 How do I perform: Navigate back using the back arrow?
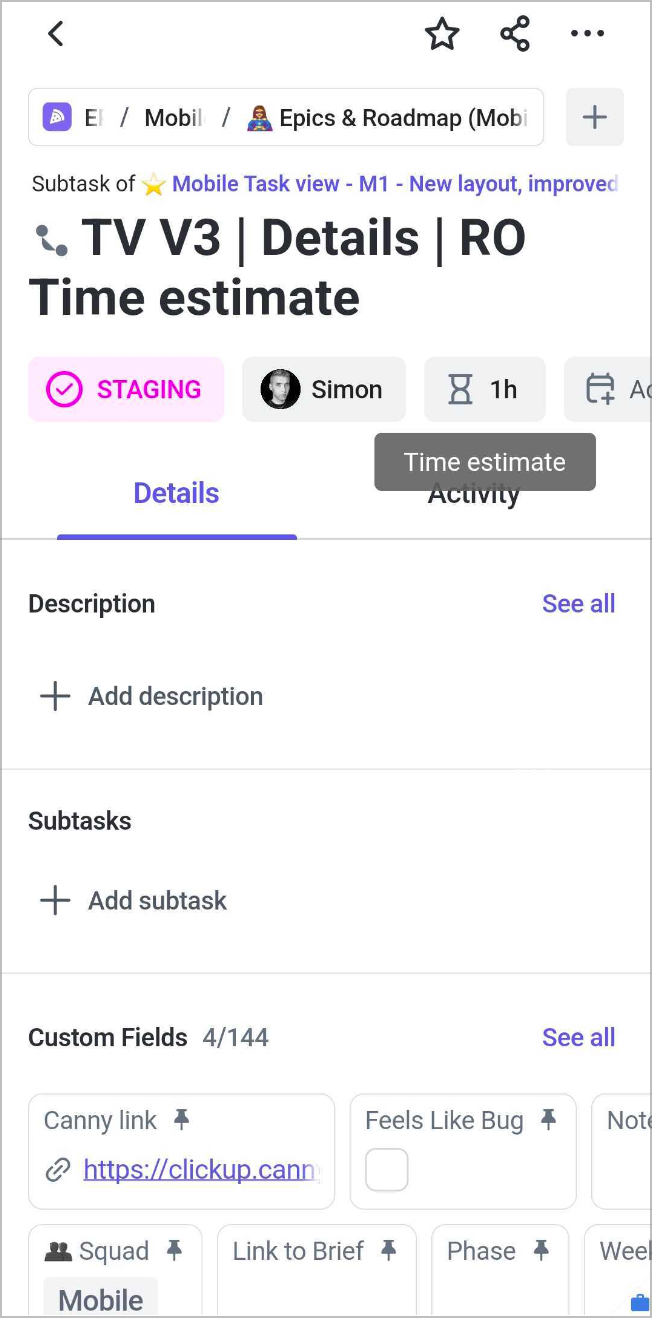pyautogui.click(x=55, y=33)
